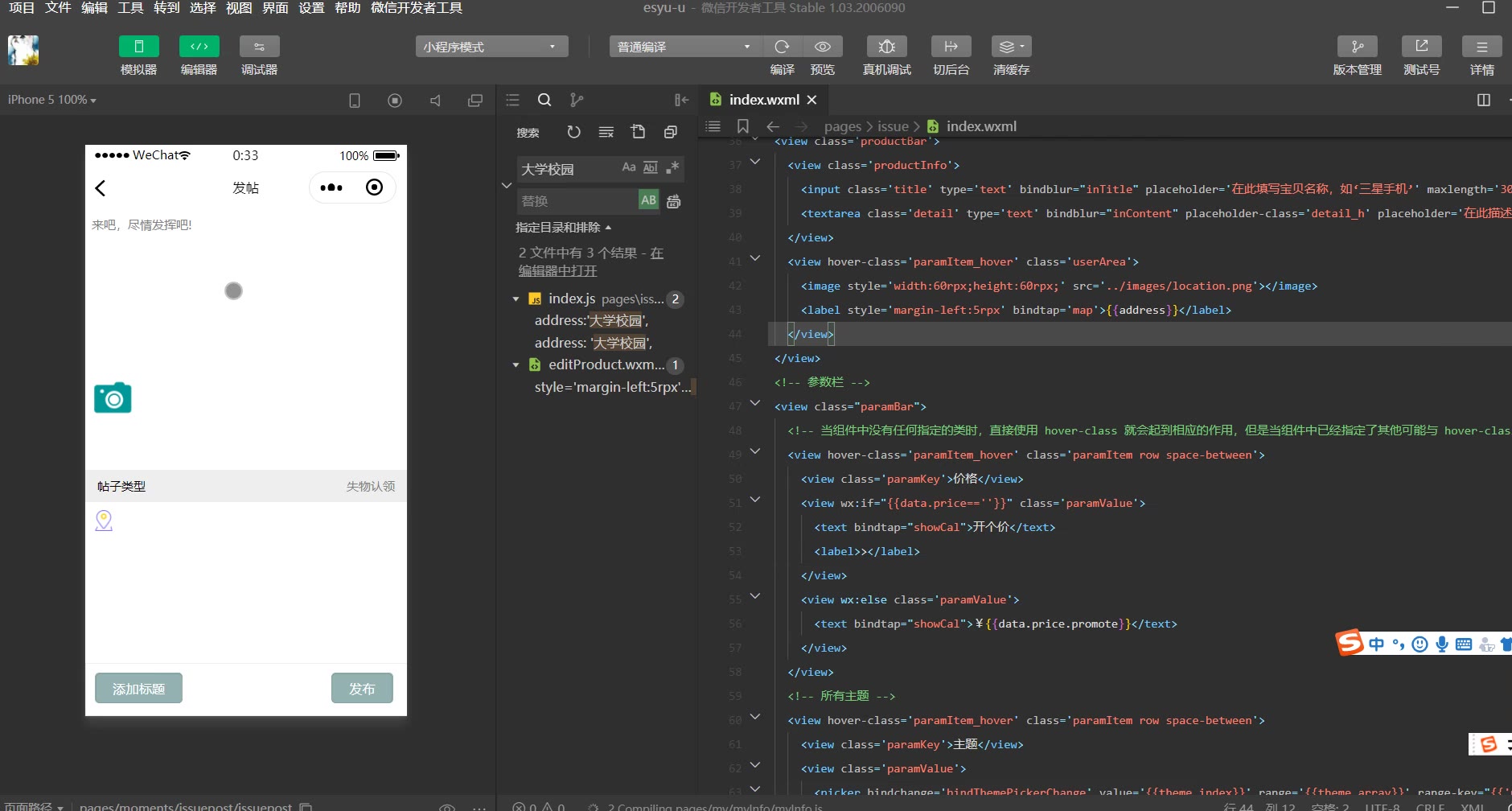Open the 编辑 menu
Screen dimensions: 1512x811
click(94, 8)
